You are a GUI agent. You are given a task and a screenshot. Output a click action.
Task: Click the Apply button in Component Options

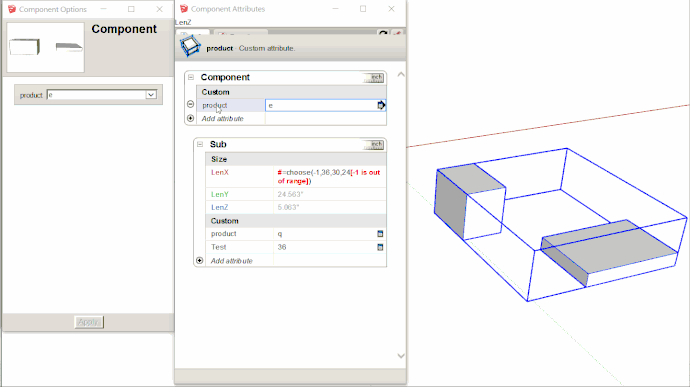click(89, 322)
